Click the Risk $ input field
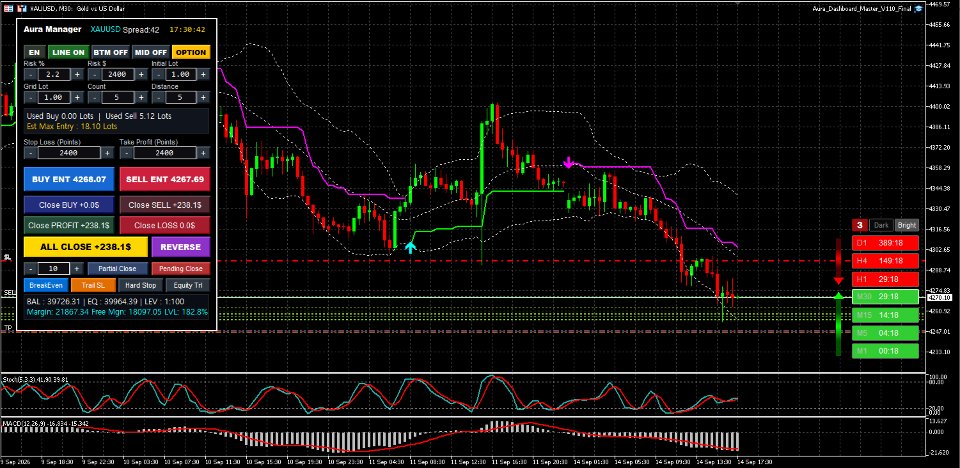960x468 pixels. click(x=118, y=74)
